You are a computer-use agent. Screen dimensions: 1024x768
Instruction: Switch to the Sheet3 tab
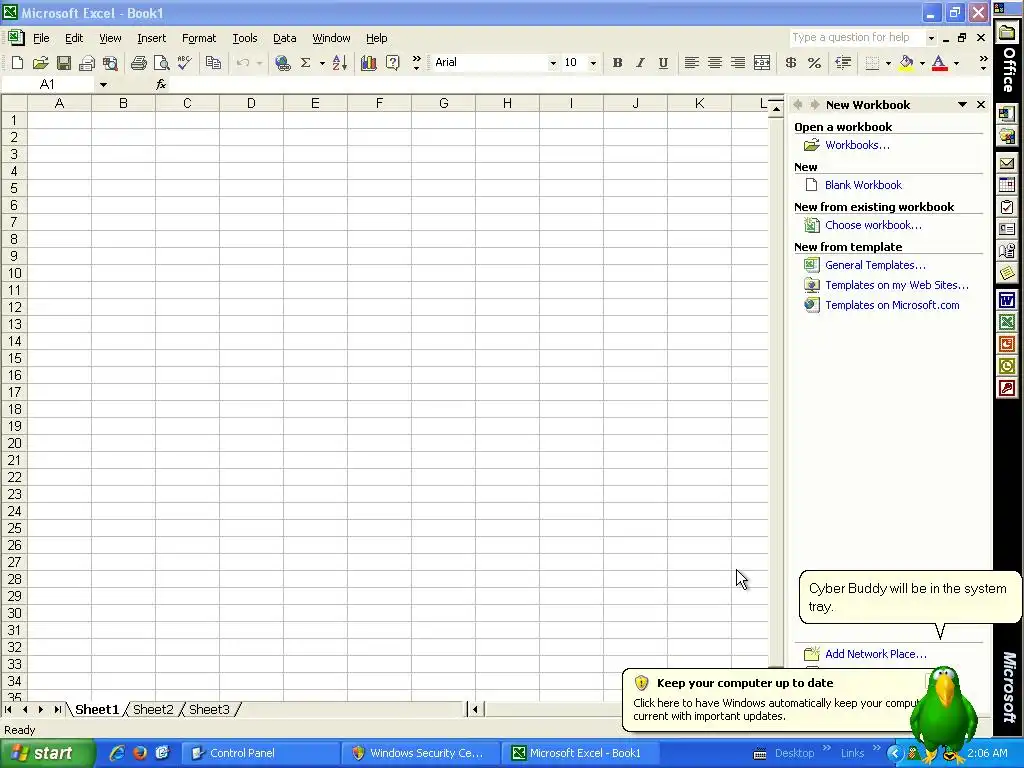tap(209, 709)
